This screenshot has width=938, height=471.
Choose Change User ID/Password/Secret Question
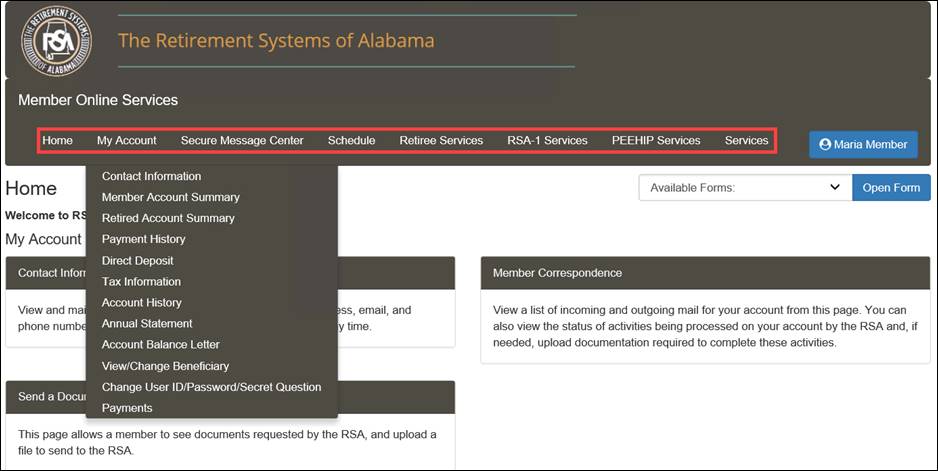tap(212, 387)
